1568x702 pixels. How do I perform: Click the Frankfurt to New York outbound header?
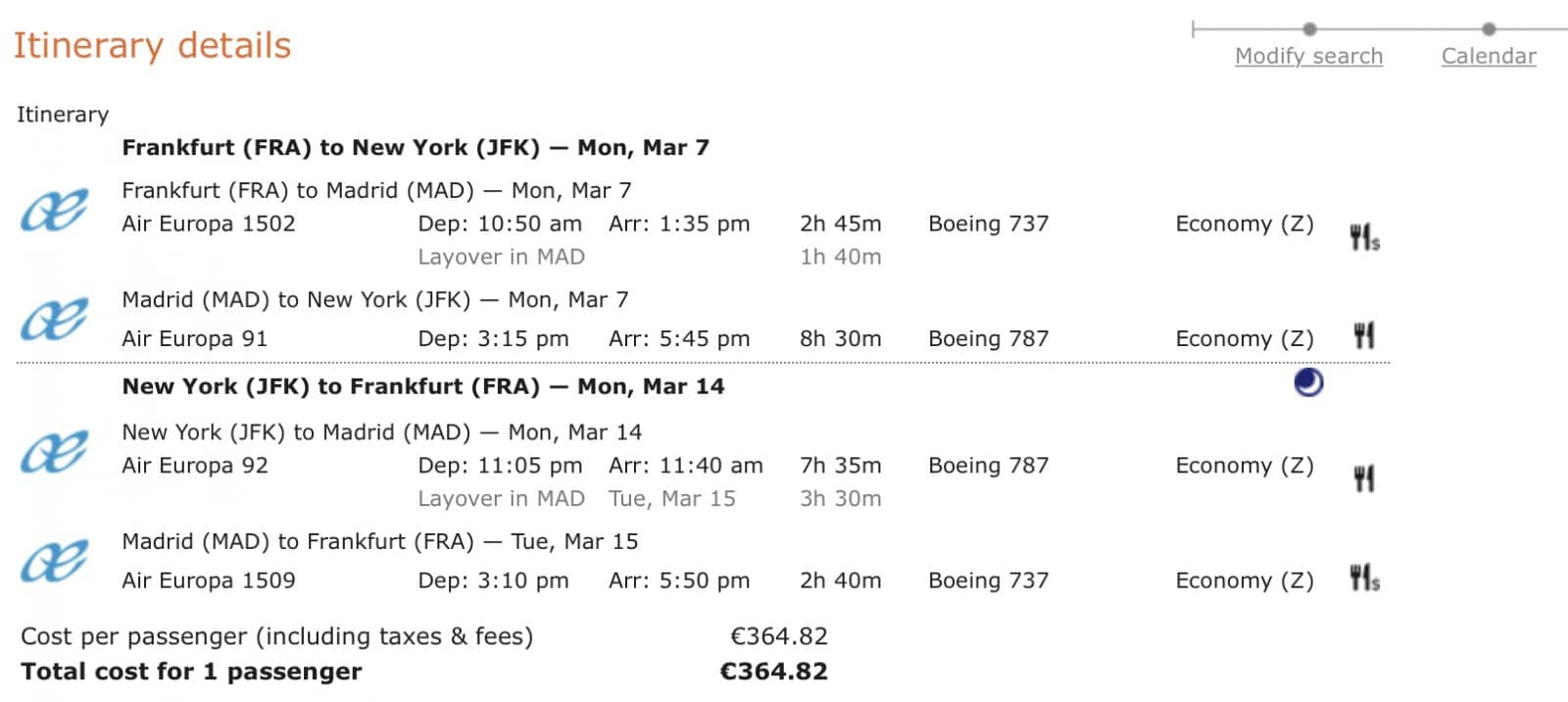coord(415,148)
